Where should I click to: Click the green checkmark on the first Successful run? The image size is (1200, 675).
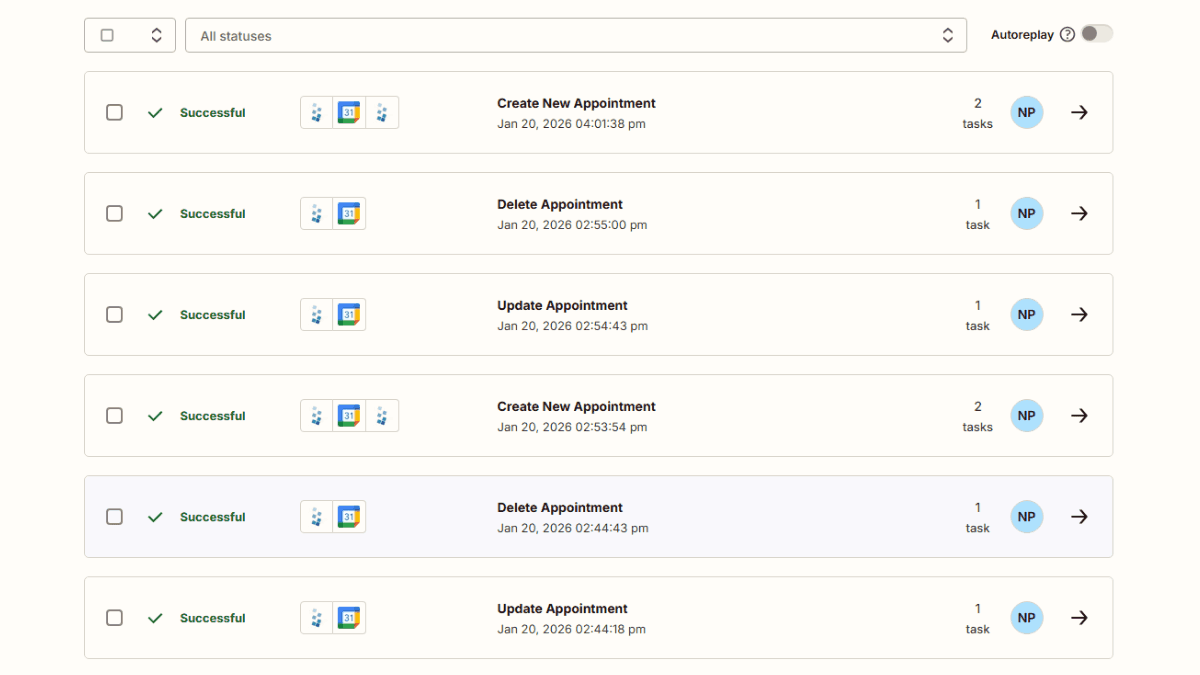pos(155,112)
